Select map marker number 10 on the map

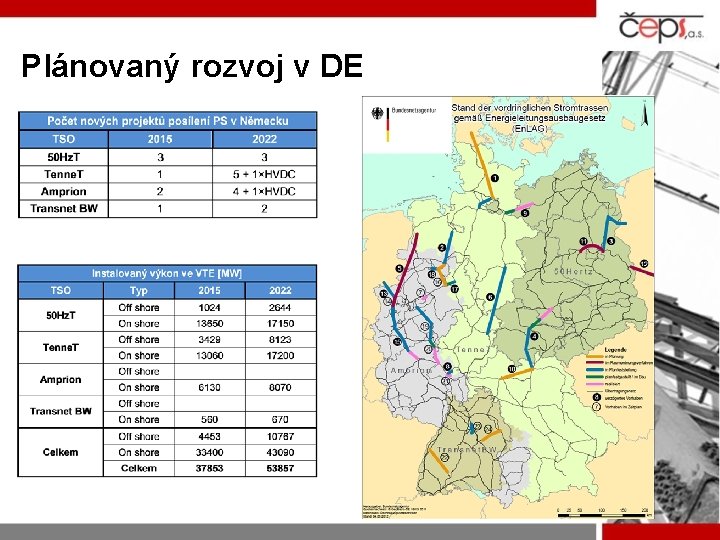pos(512,369)
